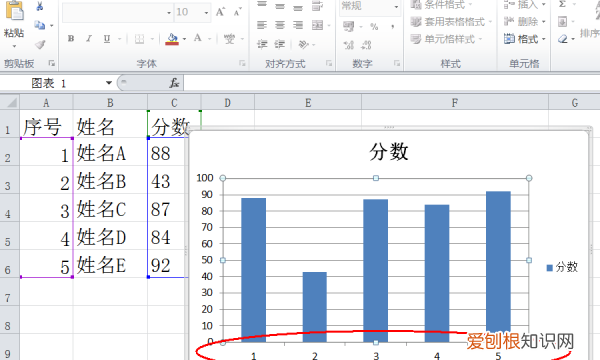Viewport: 600px width, 360px height.
Task: Expand the number format 常规 dropdown
Action: (396, 7)
